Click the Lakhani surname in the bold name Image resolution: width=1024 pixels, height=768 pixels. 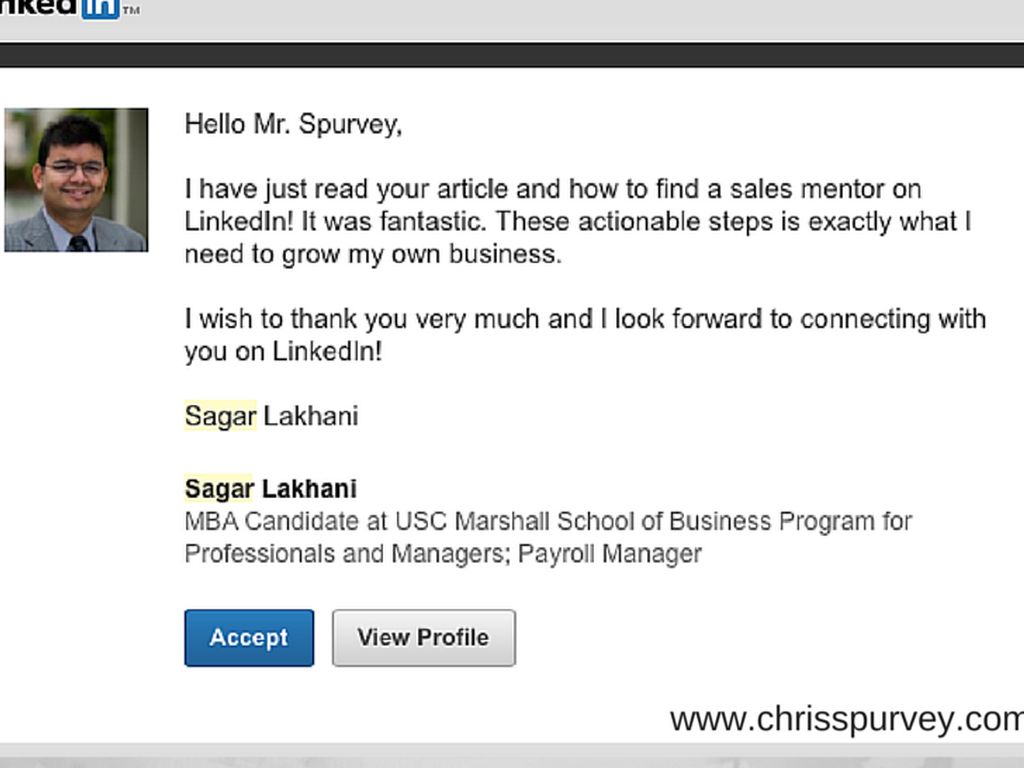(x=309, y=489)
